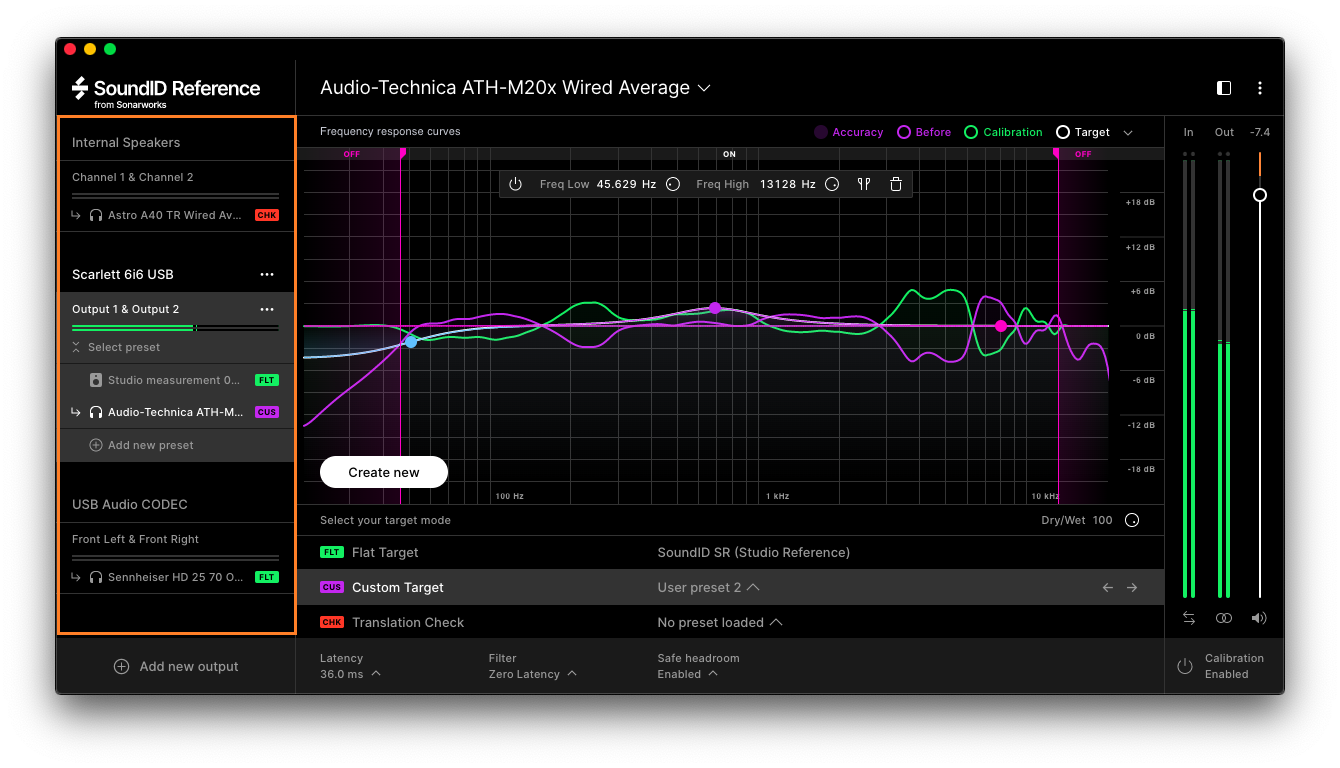1340x768 pixels.
Task: Toggle the Accuracy curve visibility
Action: [x=848, y=132]
